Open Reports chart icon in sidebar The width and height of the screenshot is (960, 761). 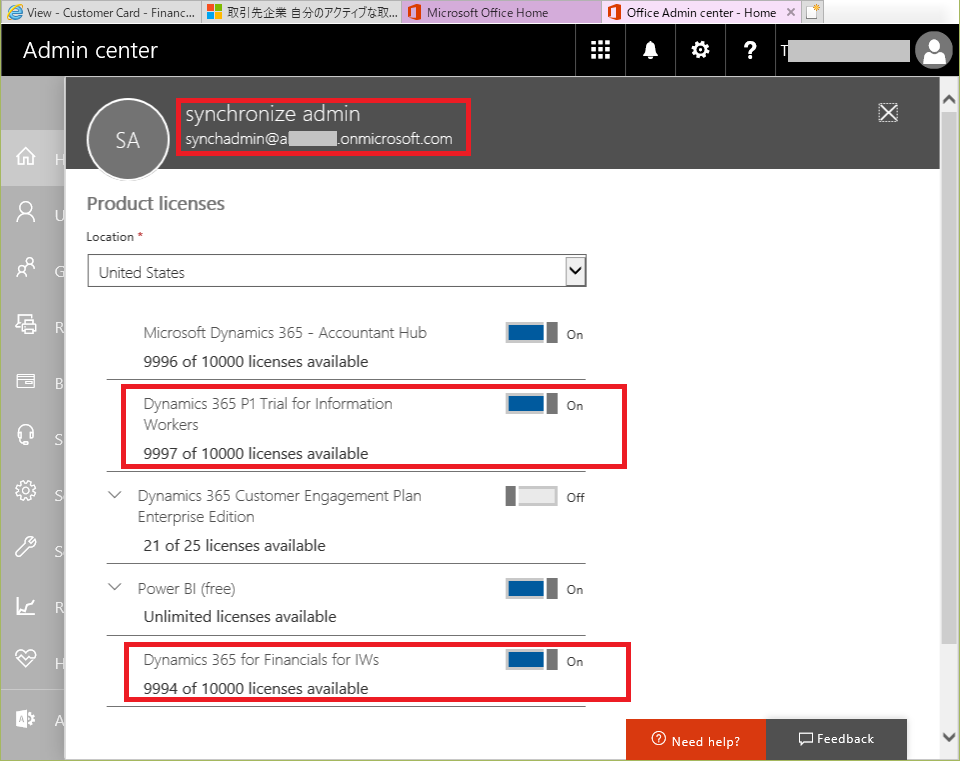[x=26, y=605]
